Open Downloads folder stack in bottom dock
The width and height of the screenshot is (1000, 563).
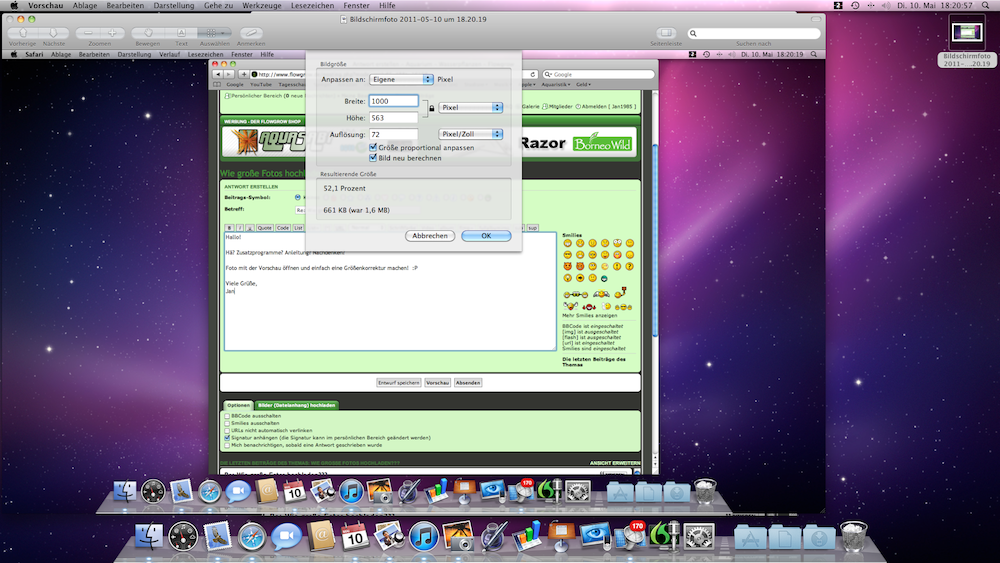(820, 537)
